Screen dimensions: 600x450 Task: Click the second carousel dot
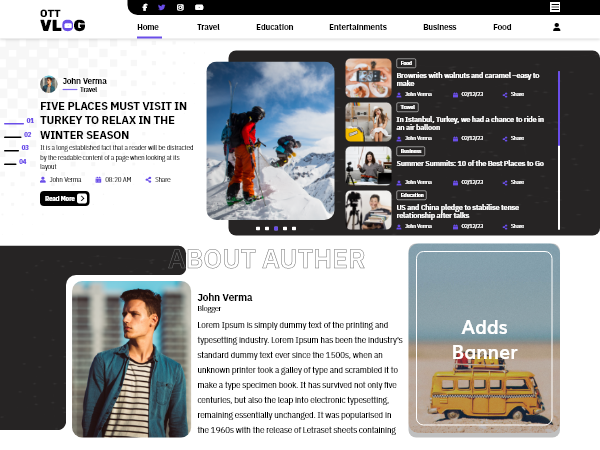(x=267, y=228)
